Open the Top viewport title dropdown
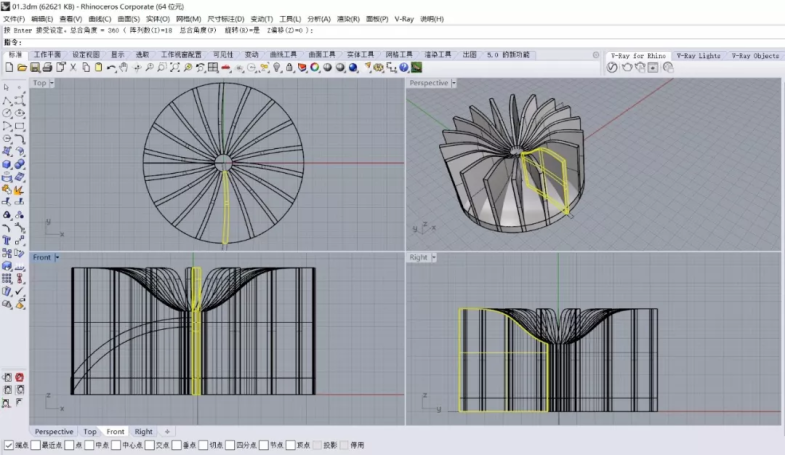785x455 pixels. [x=52, y=83]
